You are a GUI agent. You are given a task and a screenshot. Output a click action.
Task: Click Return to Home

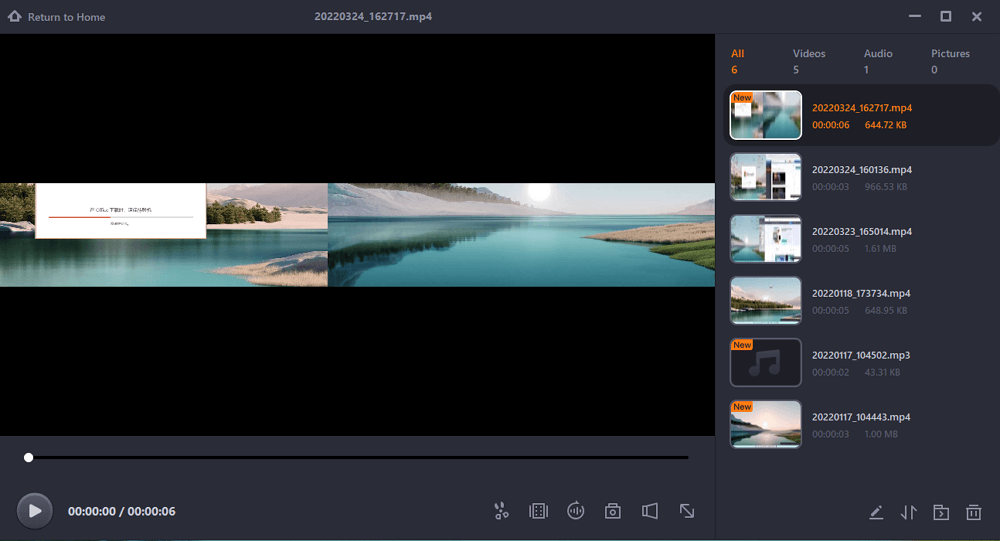57,17
